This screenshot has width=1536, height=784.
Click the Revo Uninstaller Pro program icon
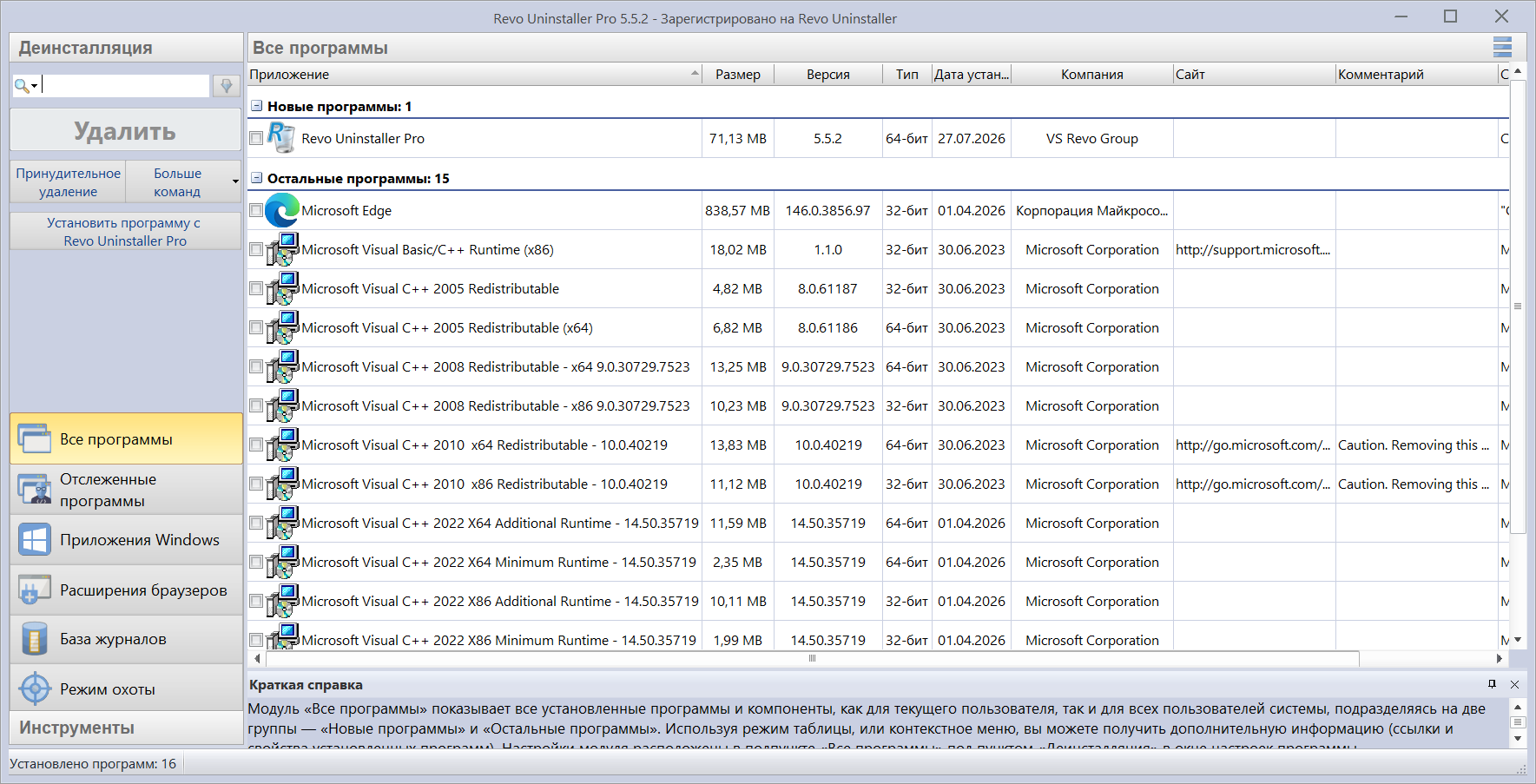(x=281, y=138)
